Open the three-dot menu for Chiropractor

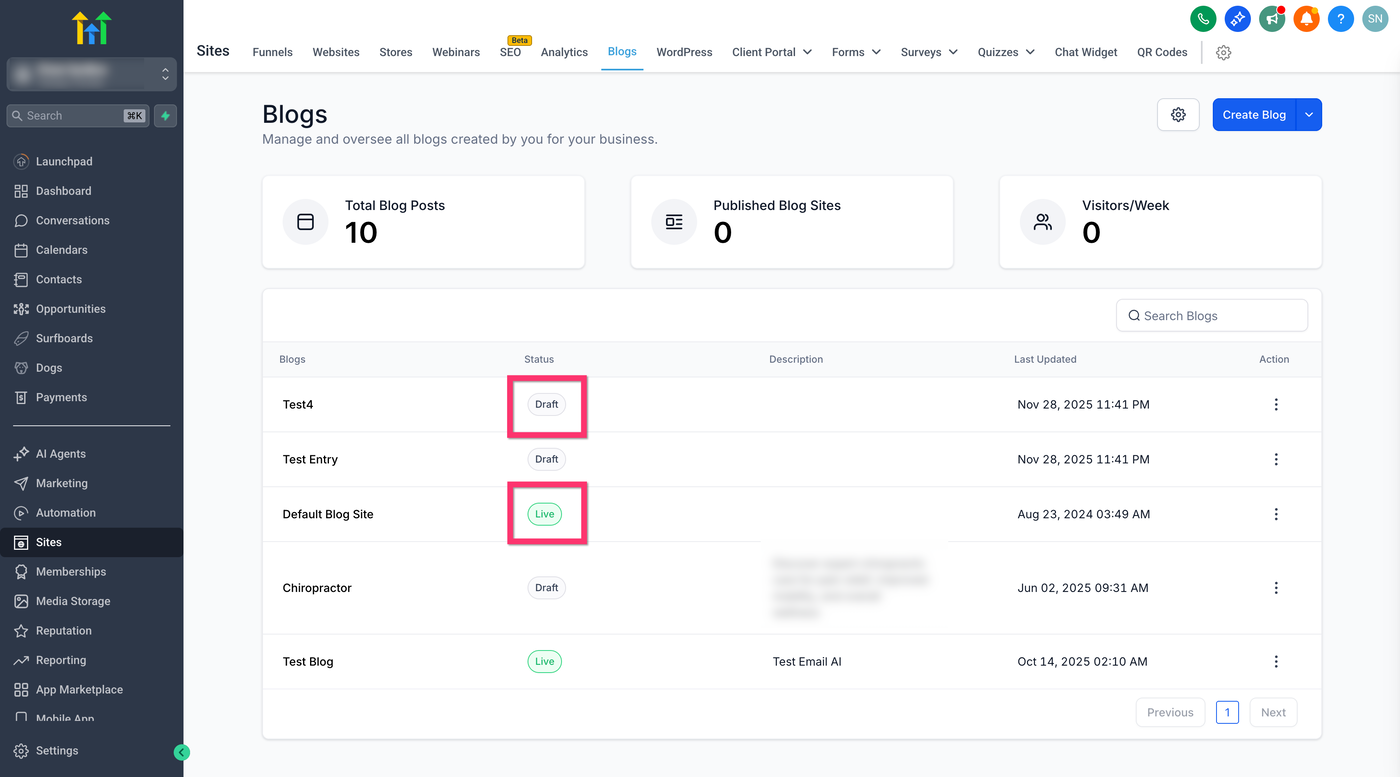click(1275, 588)
